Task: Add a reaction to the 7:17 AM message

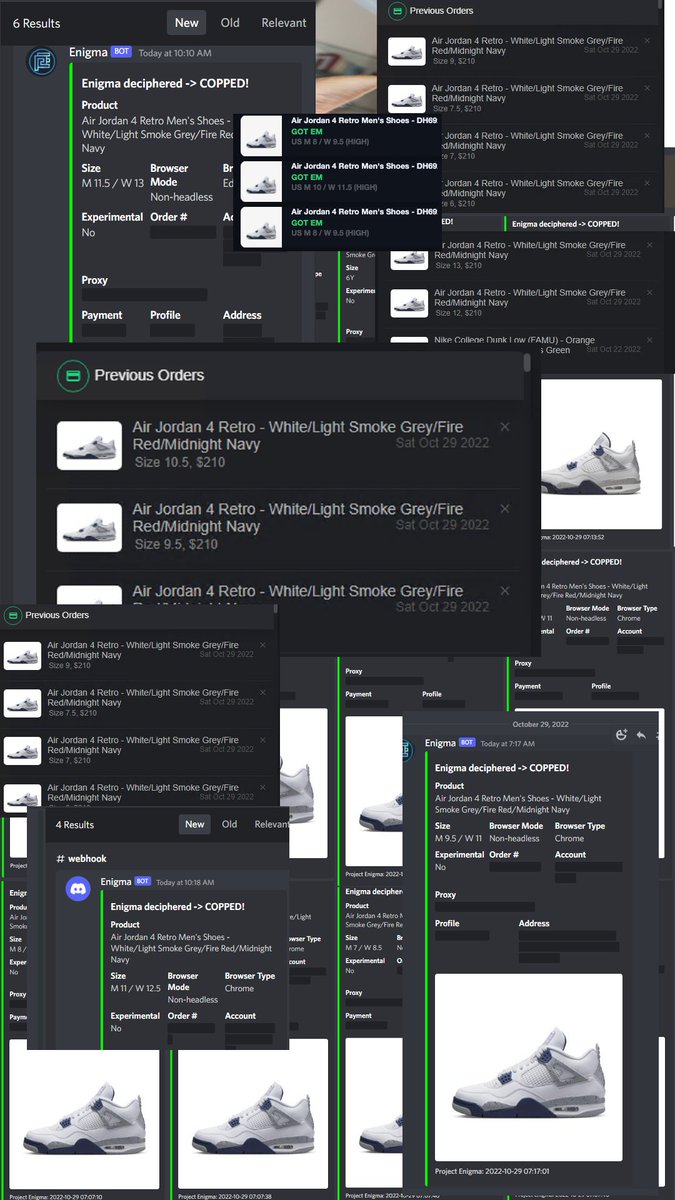Action: coord(622,735)
